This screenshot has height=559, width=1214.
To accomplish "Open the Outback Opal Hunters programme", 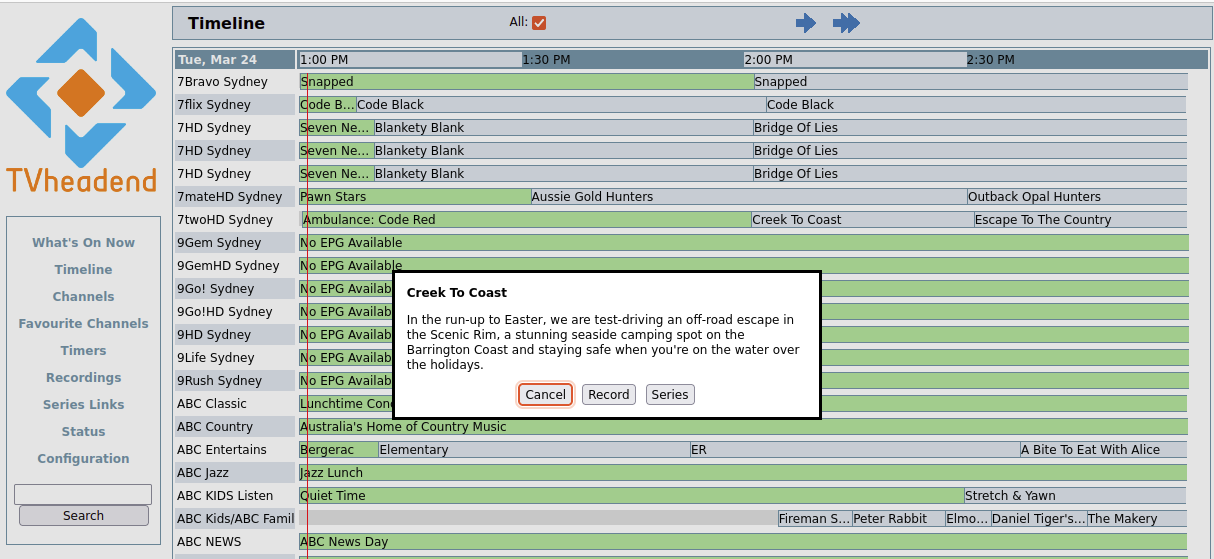I will pos(1077,197).
